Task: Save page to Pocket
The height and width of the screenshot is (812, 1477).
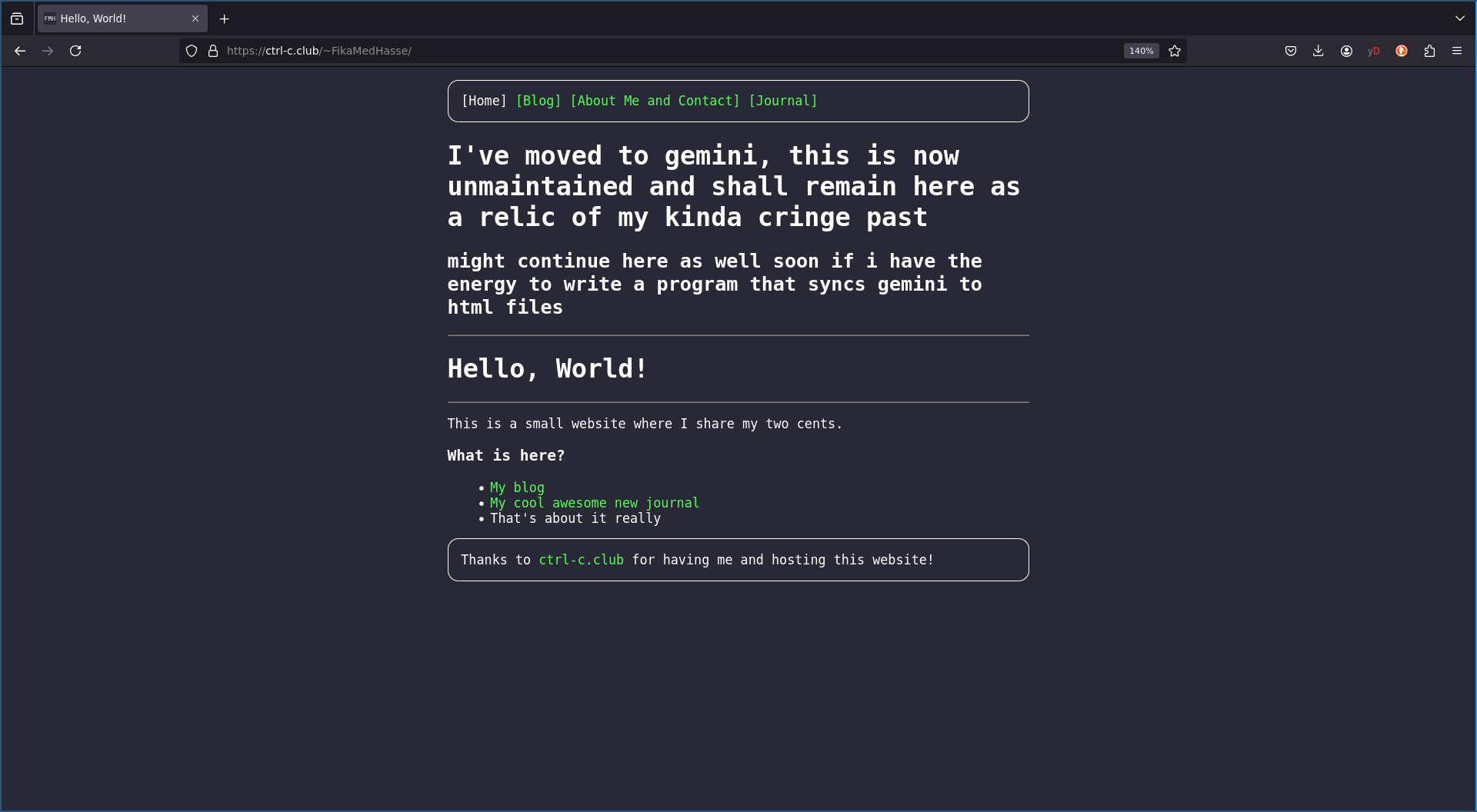Action: pos(1291,51)
